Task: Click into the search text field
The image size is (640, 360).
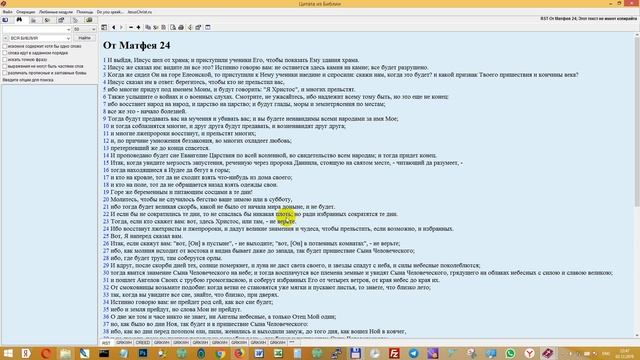Action: [34, 29]
